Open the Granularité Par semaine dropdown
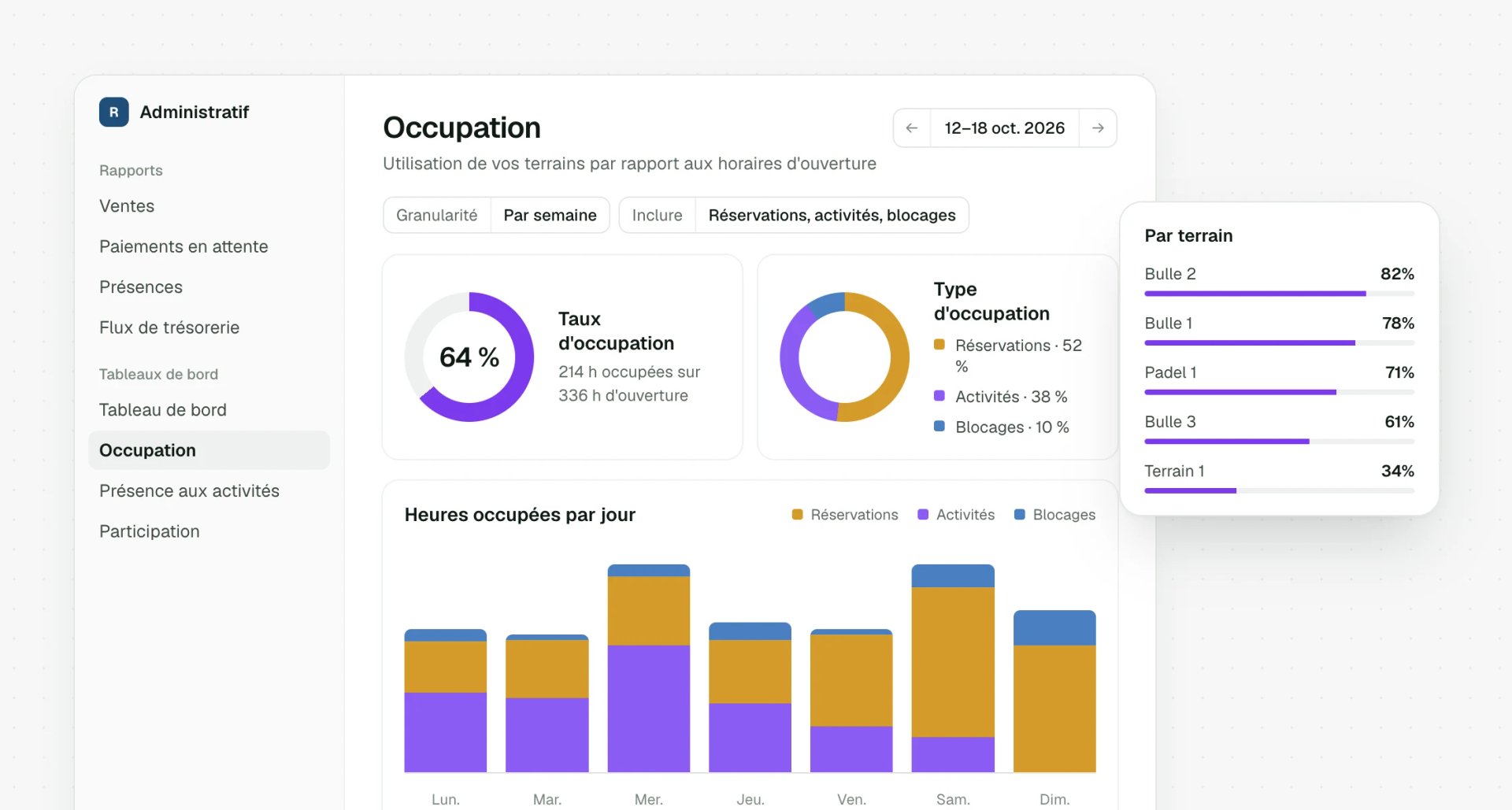Image resolution: width=1512 pixels, height=810 pixels. [x=496, y=215]
